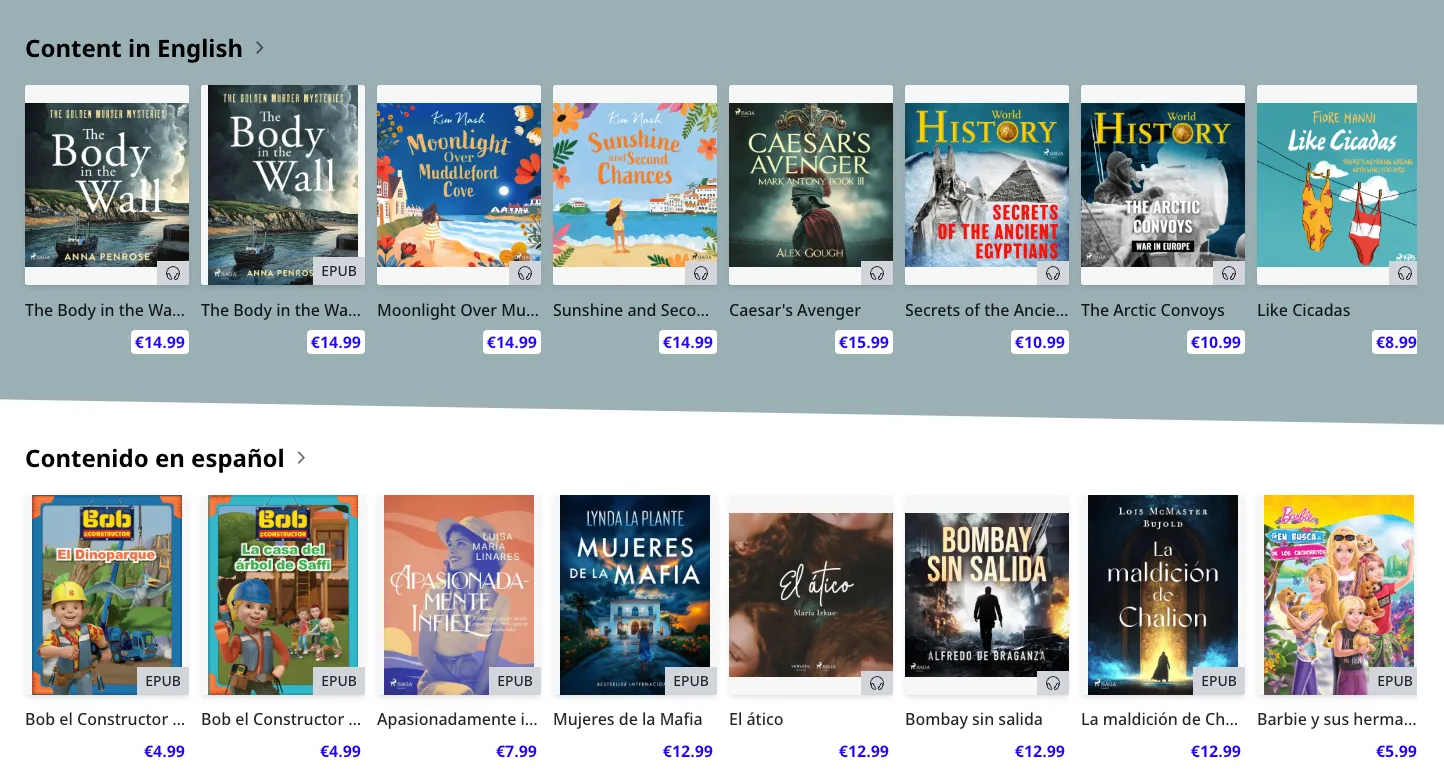Click headphones icon on El ático cover
Viewport: 1444px width, 782px height.
click(877, 683)
